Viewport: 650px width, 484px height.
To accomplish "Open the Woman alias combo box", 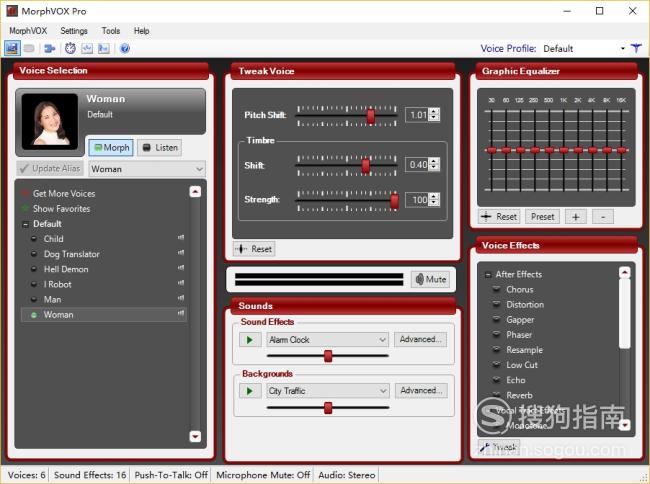I will [147, 169].
